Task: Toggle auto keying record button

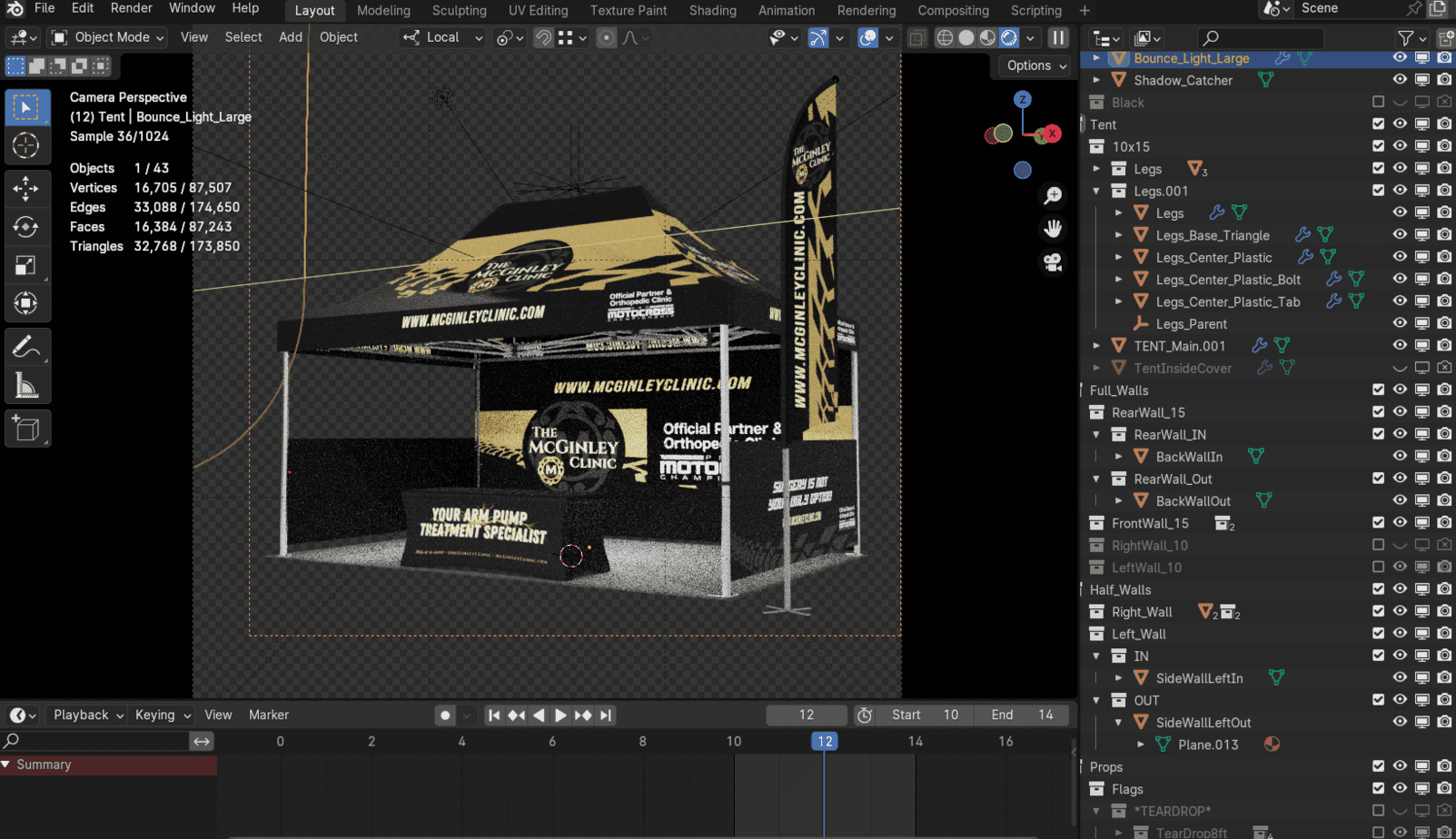Action: (445, 716)
